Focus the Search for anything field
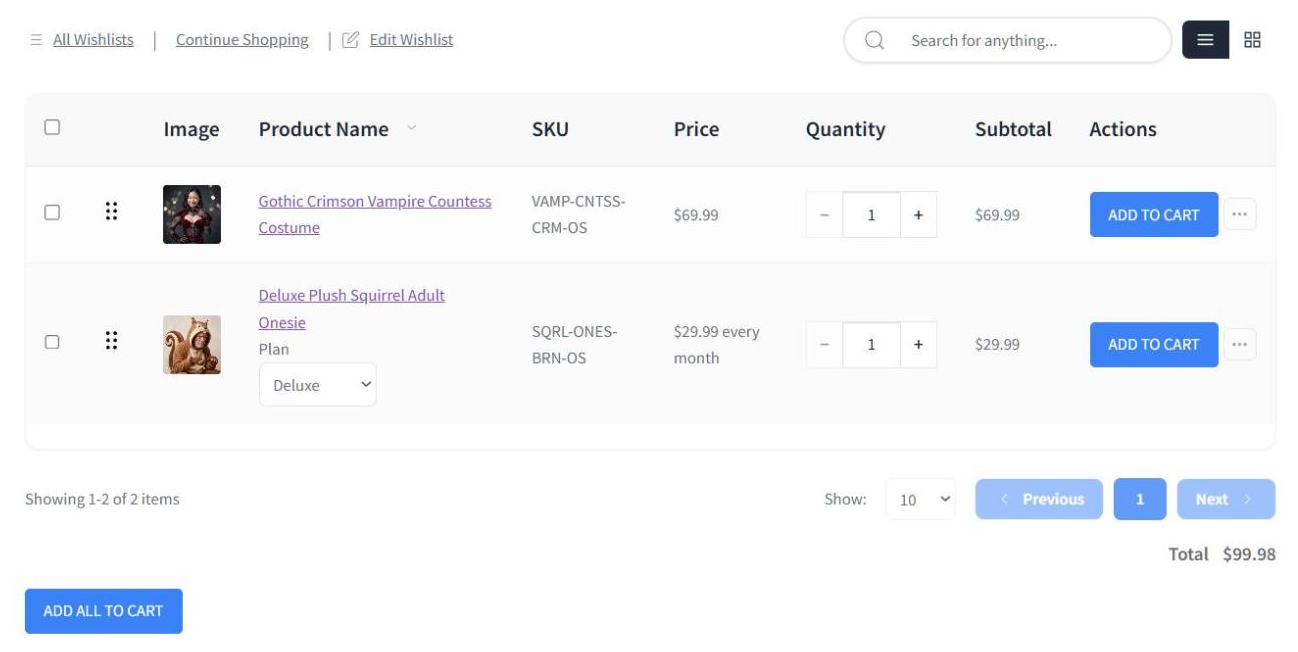 tap(1007, 41)
